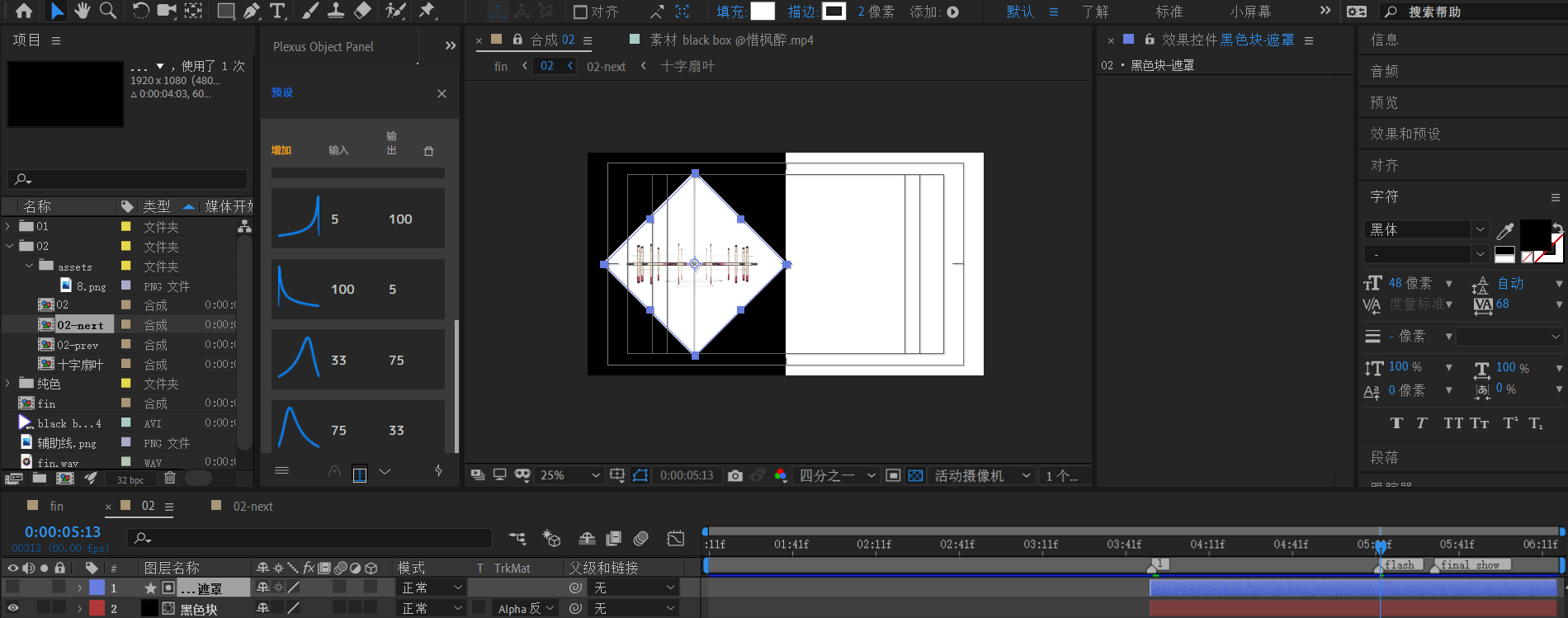Image resolution: width=1568 pixels, height=618 pixels.
Task: Toggle mask and shape path visibility
Action: 640,475
